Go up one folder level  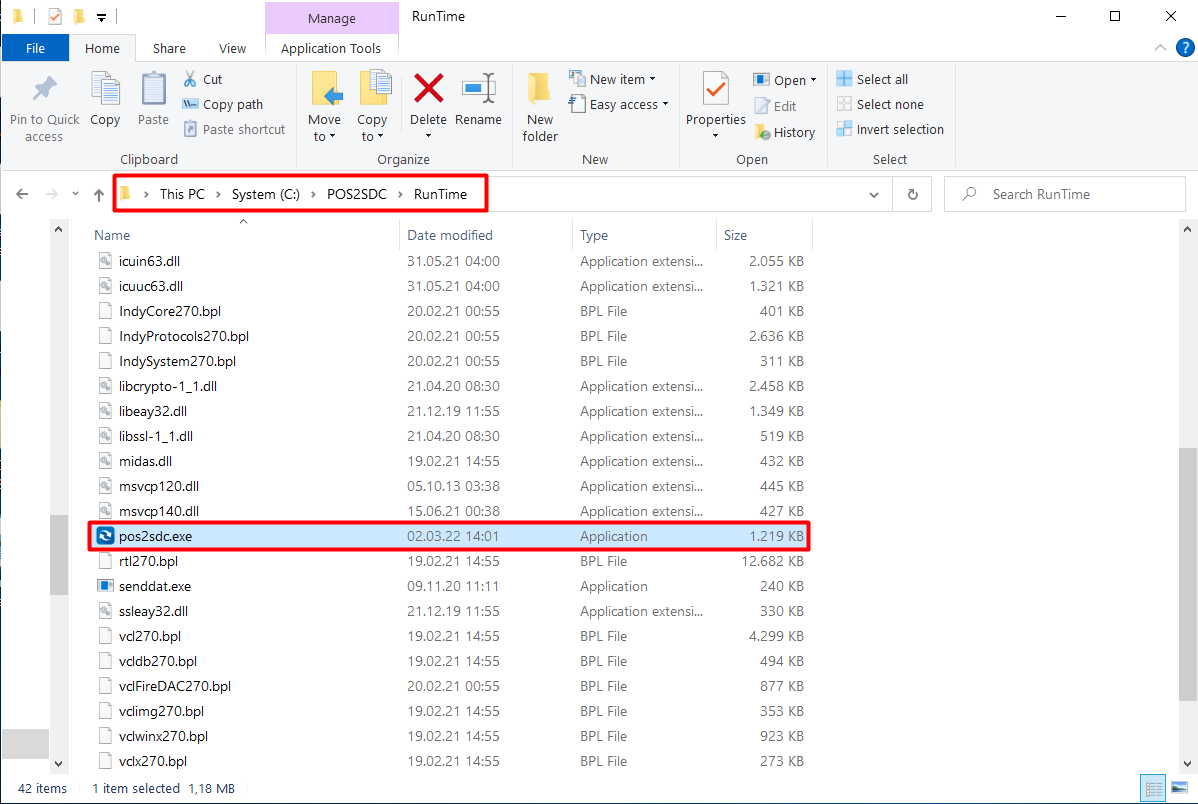99,195
